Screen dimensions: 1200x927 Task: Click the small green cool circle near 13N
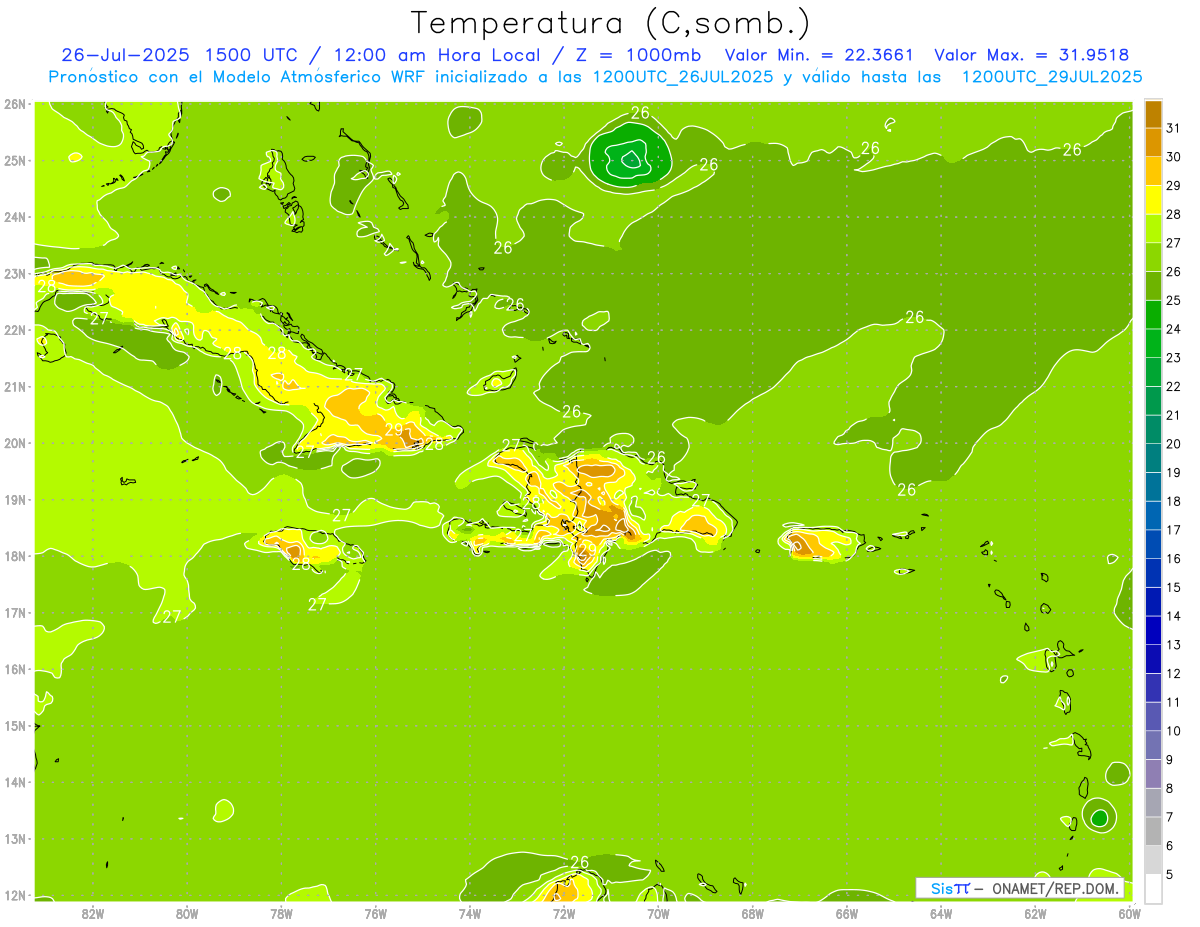1099,818
